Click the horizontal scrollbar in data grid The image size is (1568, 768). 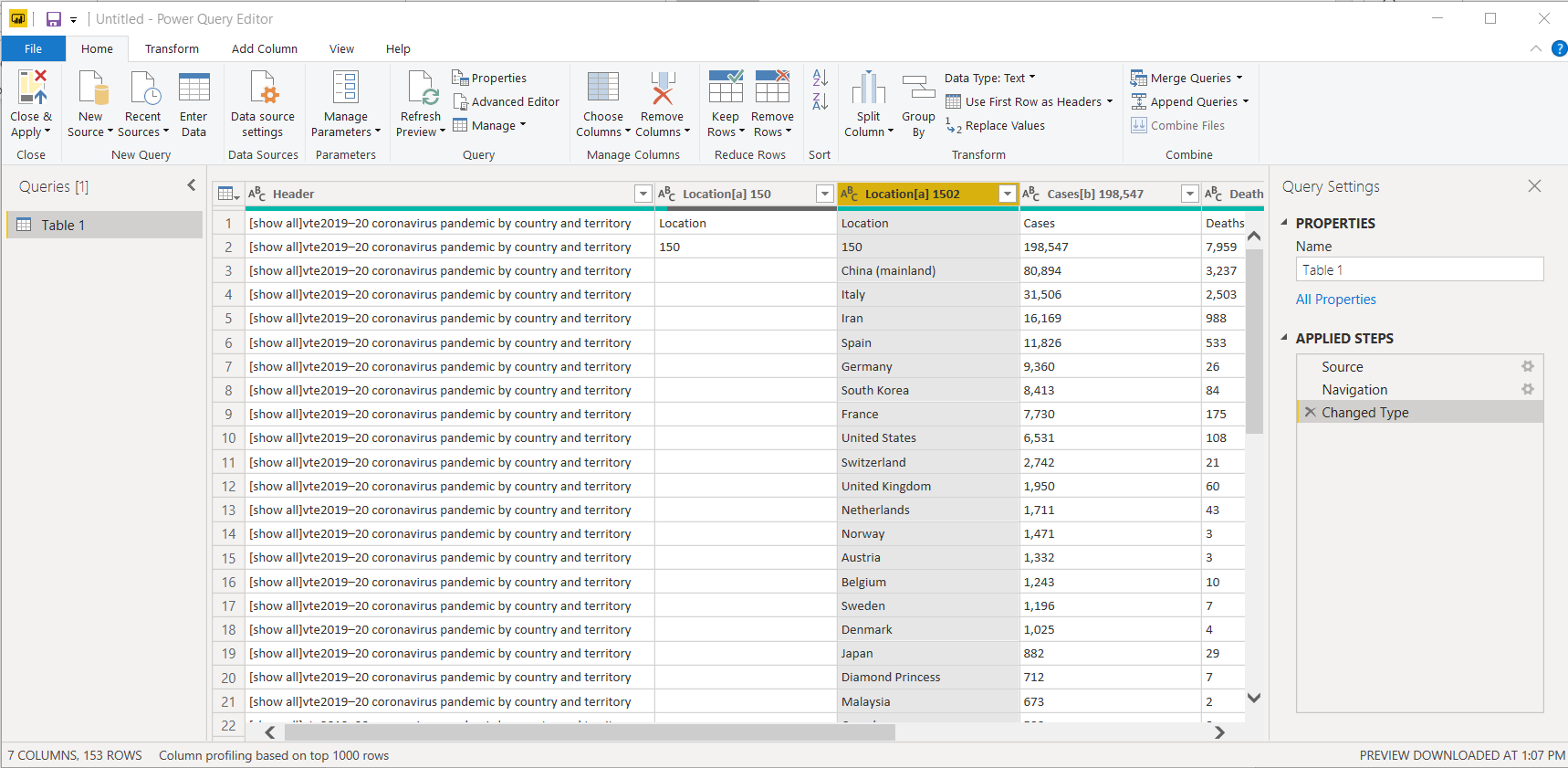point(590,732)
